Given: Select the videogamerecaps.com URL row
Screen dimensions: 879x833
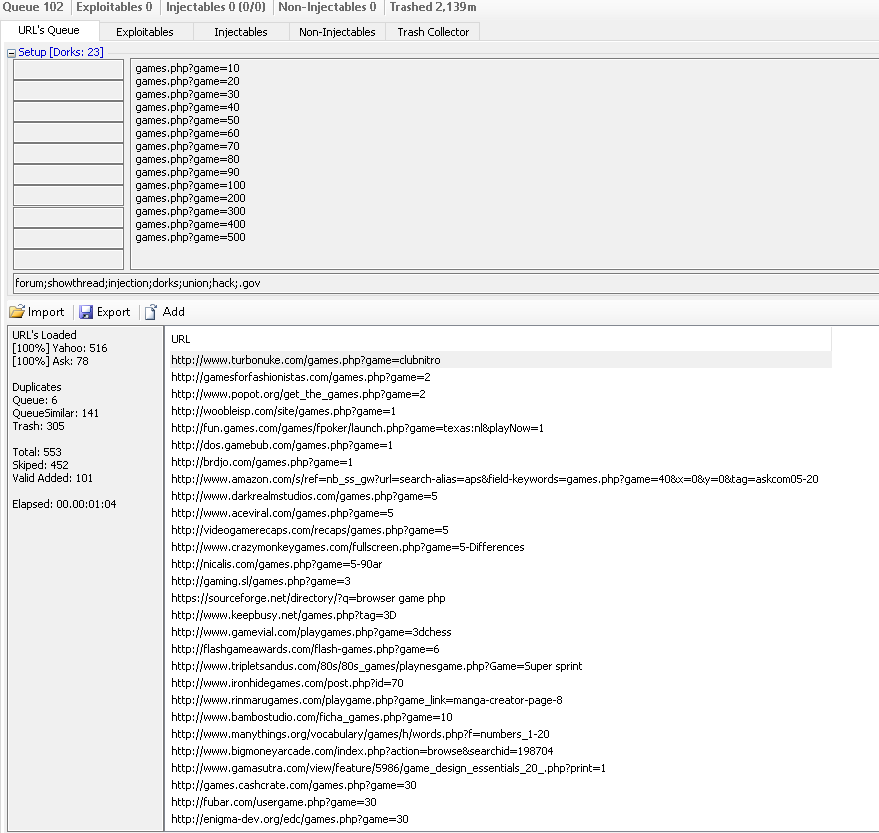Looking at the screenshot, I should tap(501, 530).
